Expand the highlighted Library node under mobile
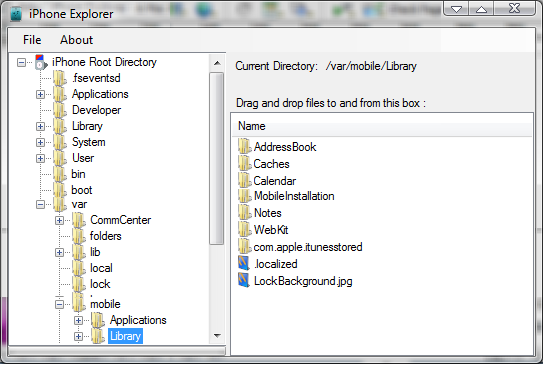Screen dimensions: 545x366 pos(79,336)
